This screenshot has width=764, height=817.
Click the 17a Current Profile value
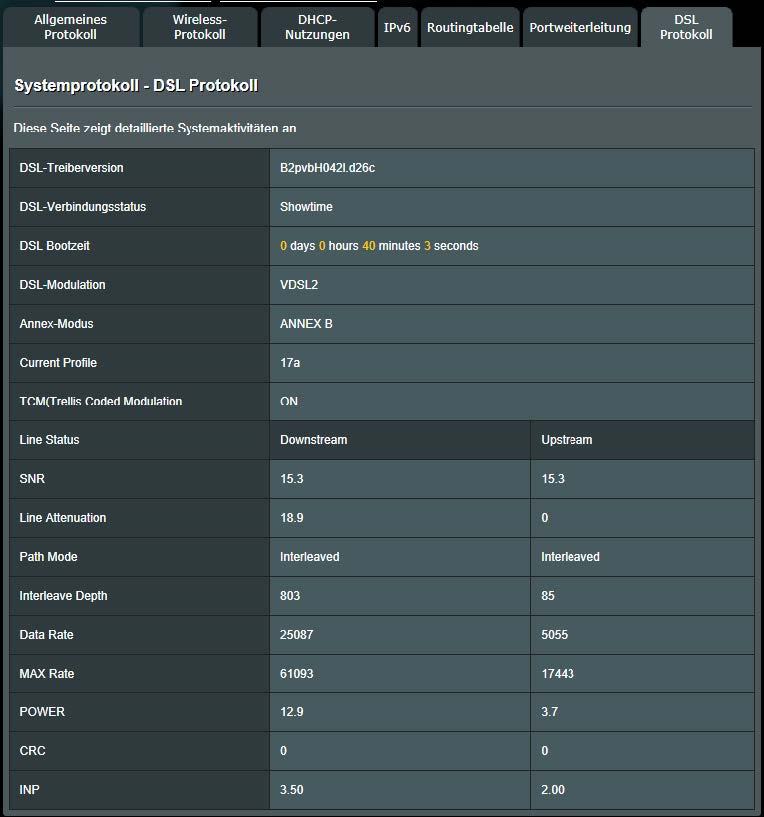point(290,363)
